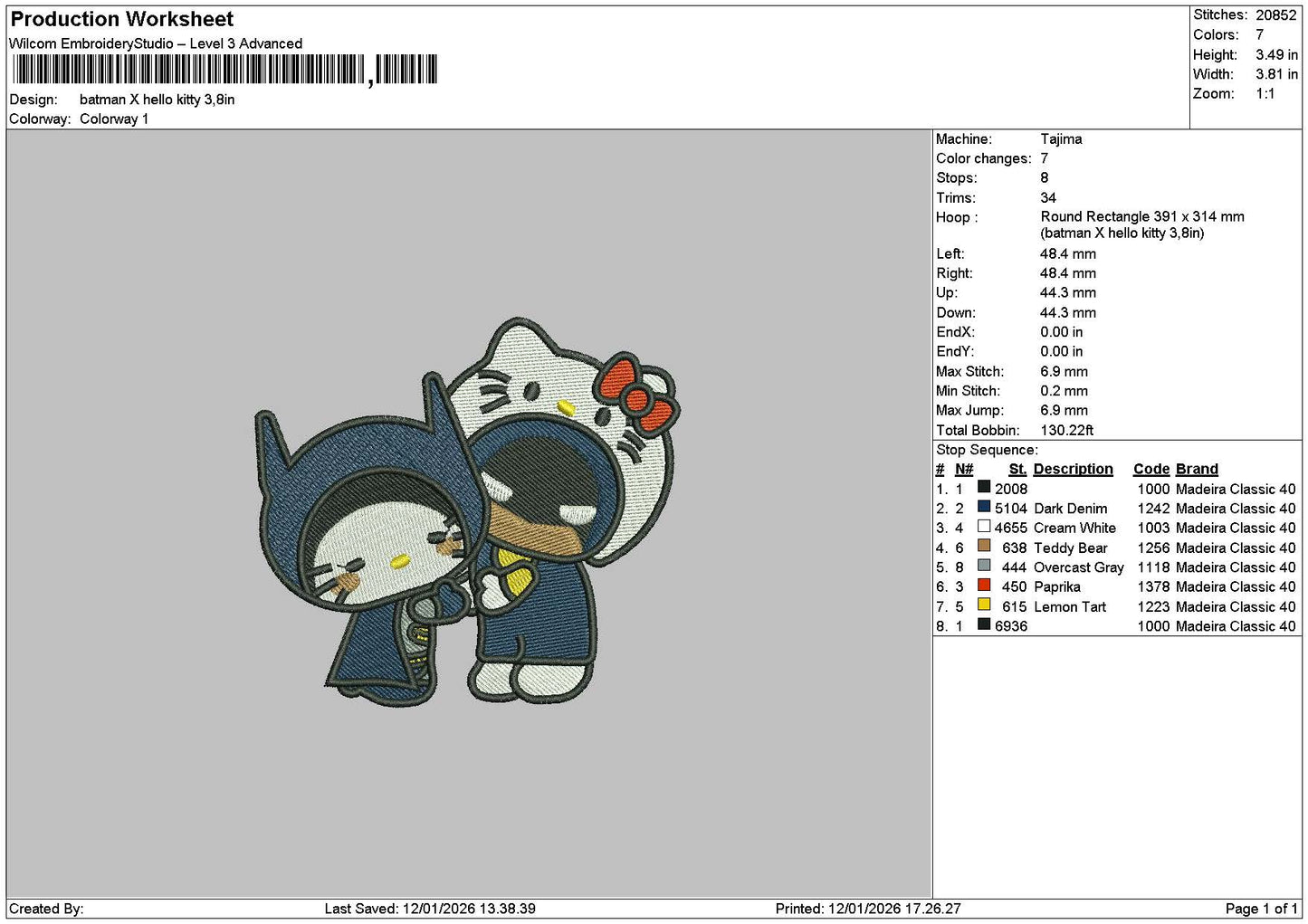Viewport: 1308px width, 924px height.
Task: Click the 'Printed: 12/01/2026 17.26.27' footer
Action: (x=868, y=909)
